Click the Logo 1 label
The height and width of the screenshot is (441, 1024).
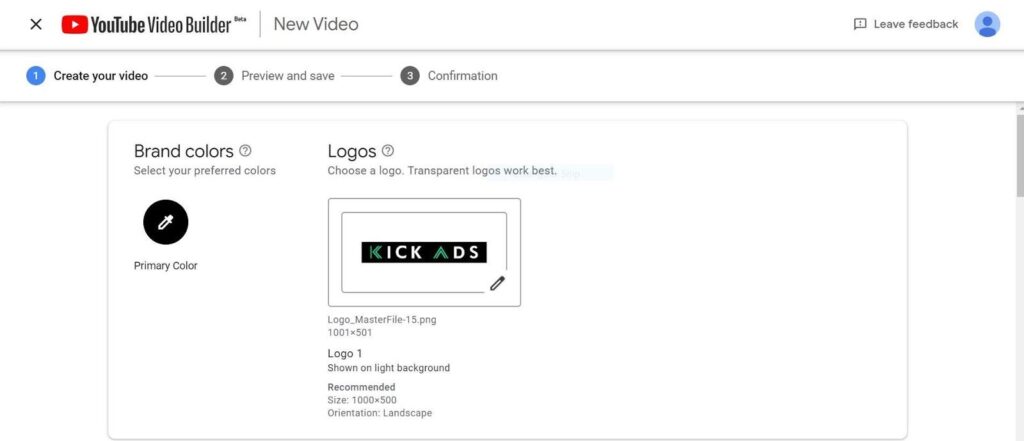coord(345,353)
